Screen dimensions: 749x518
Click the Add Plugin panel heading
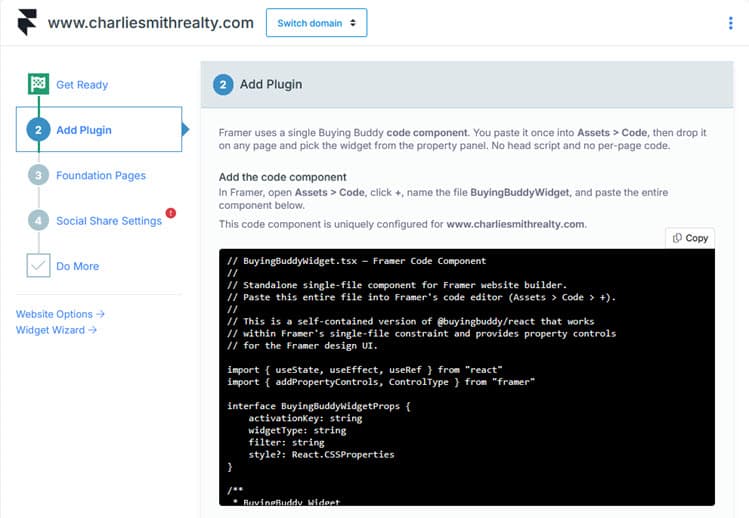271,84
